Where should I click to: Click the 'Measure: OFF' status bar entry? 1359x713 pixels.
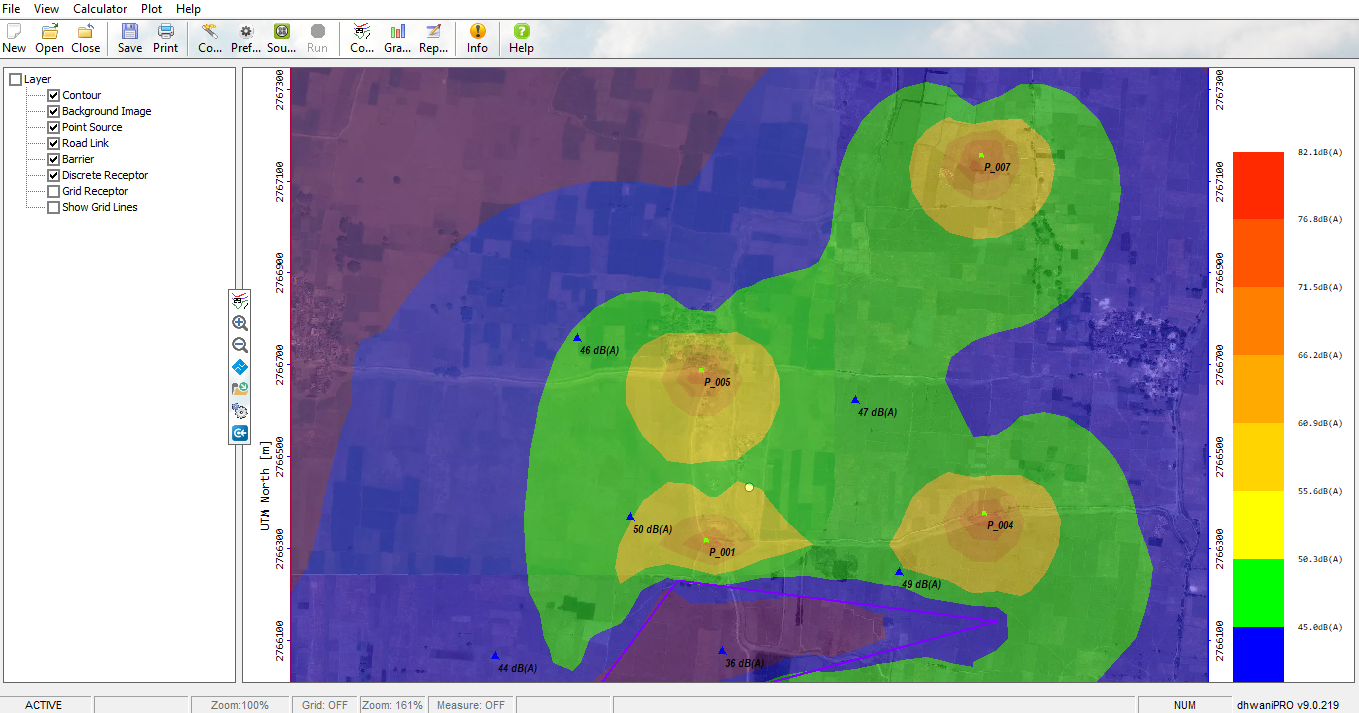click(x=470, y=705)
